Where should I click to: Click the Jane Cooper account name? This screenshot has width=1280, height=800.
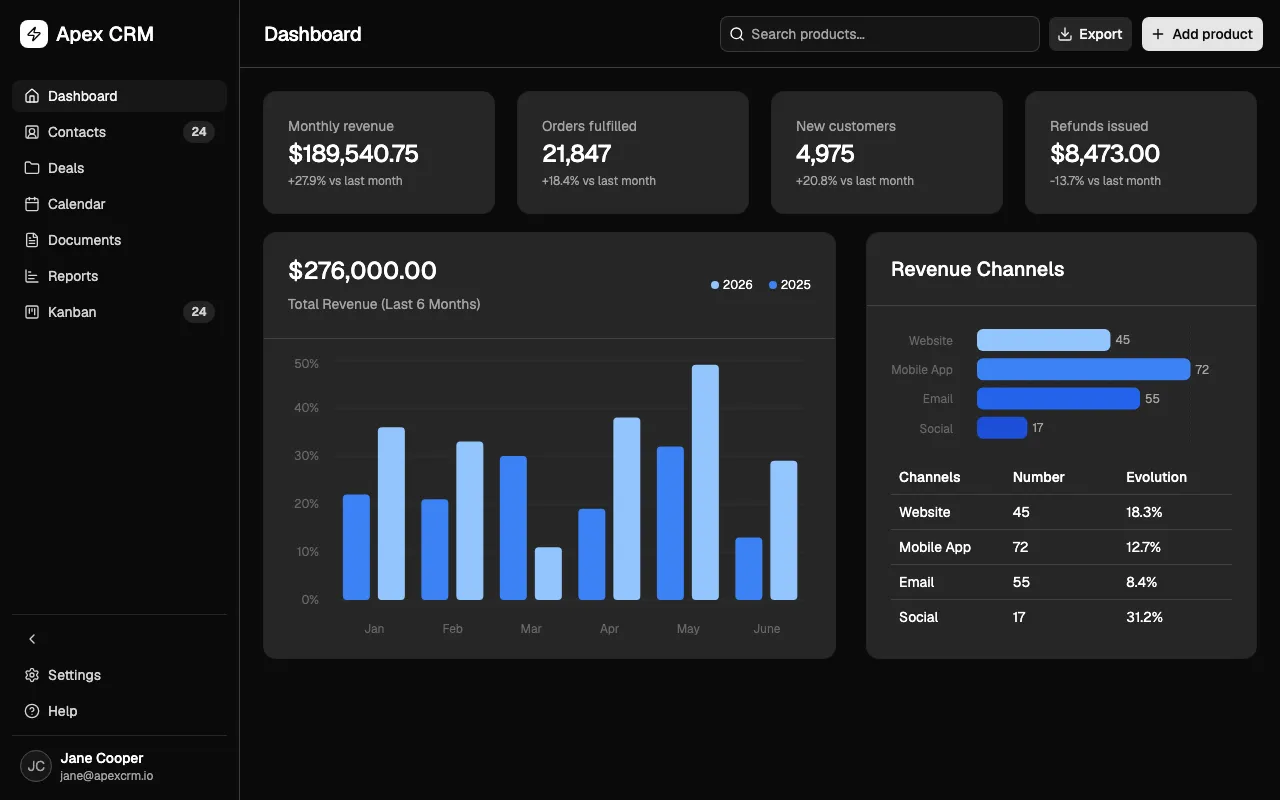pos(102,758)
